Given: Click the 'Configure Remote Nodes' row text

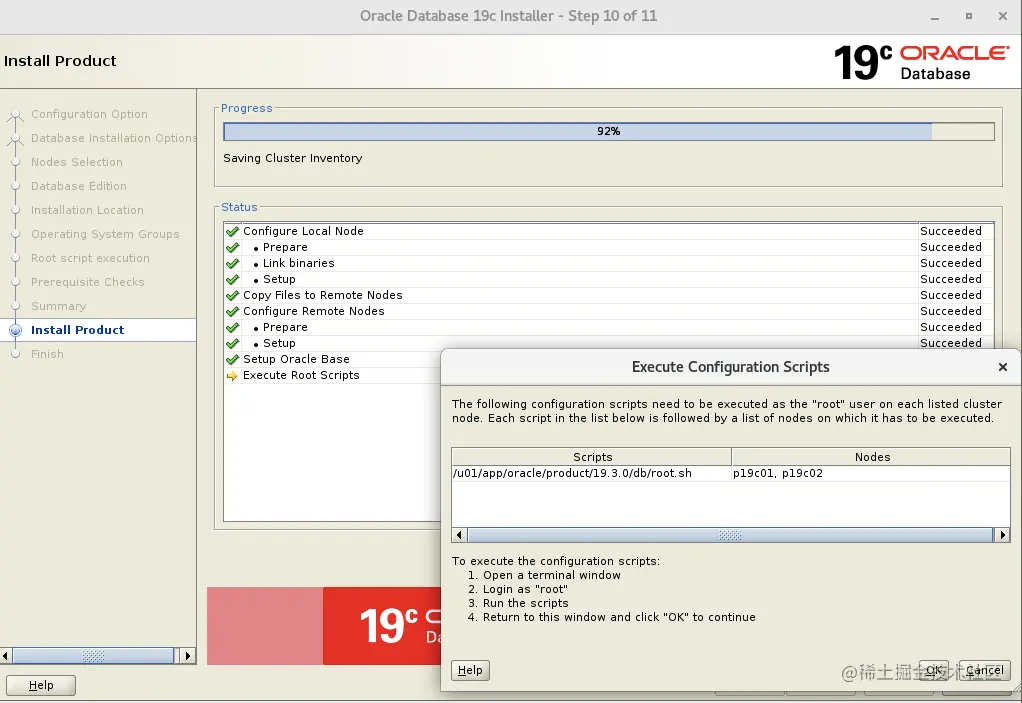Looking at the screenshot, I should click(314, 311).
